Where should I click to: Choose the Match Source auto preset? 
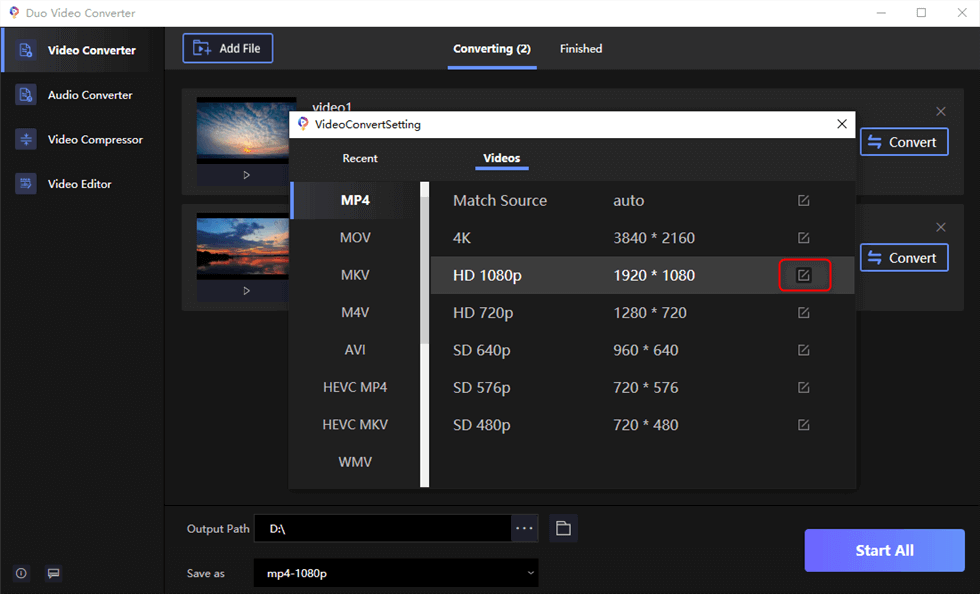pyautogui.click(x=642, y=201)
